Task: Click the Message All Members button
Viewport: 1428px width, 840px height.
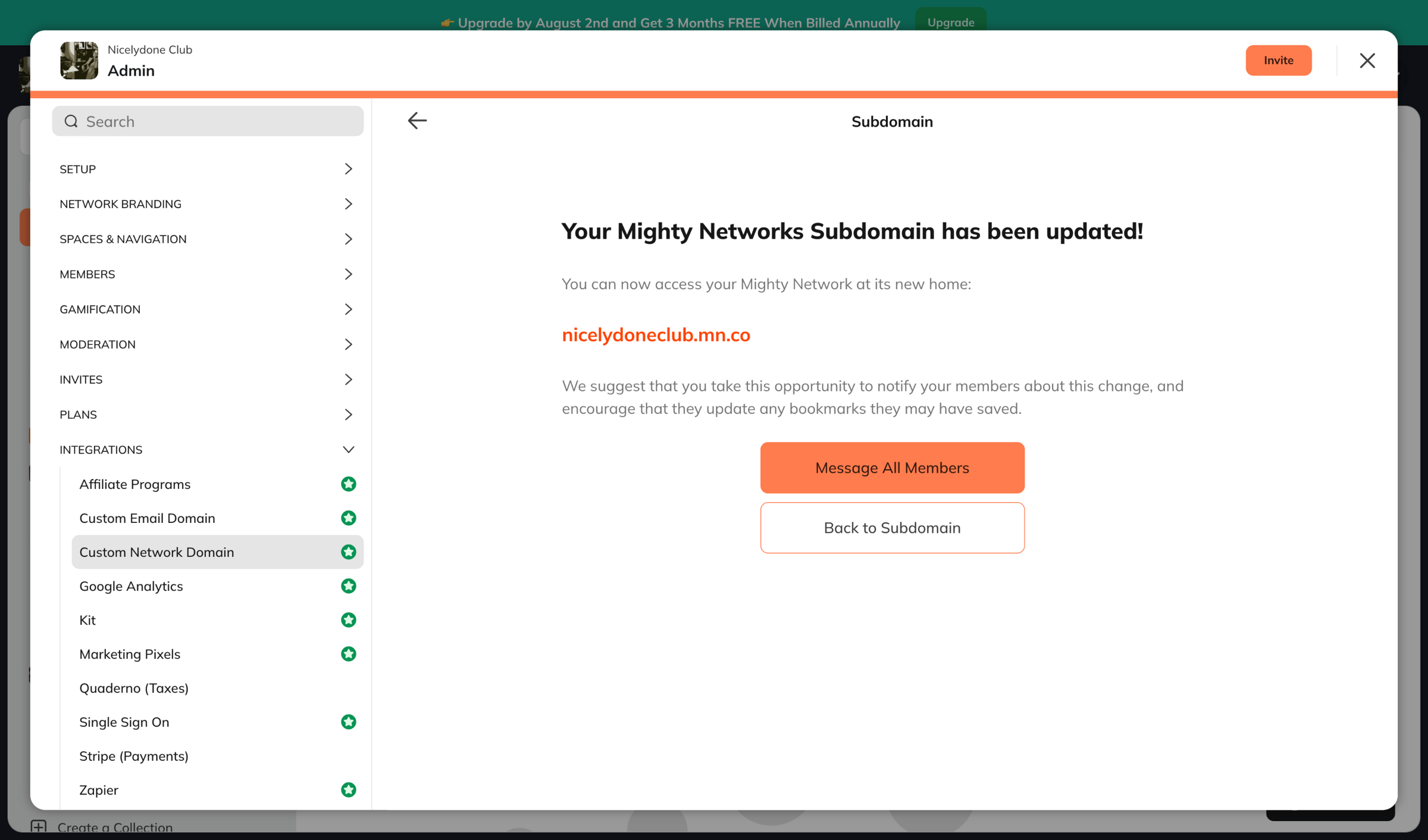Action: [892, 468]
